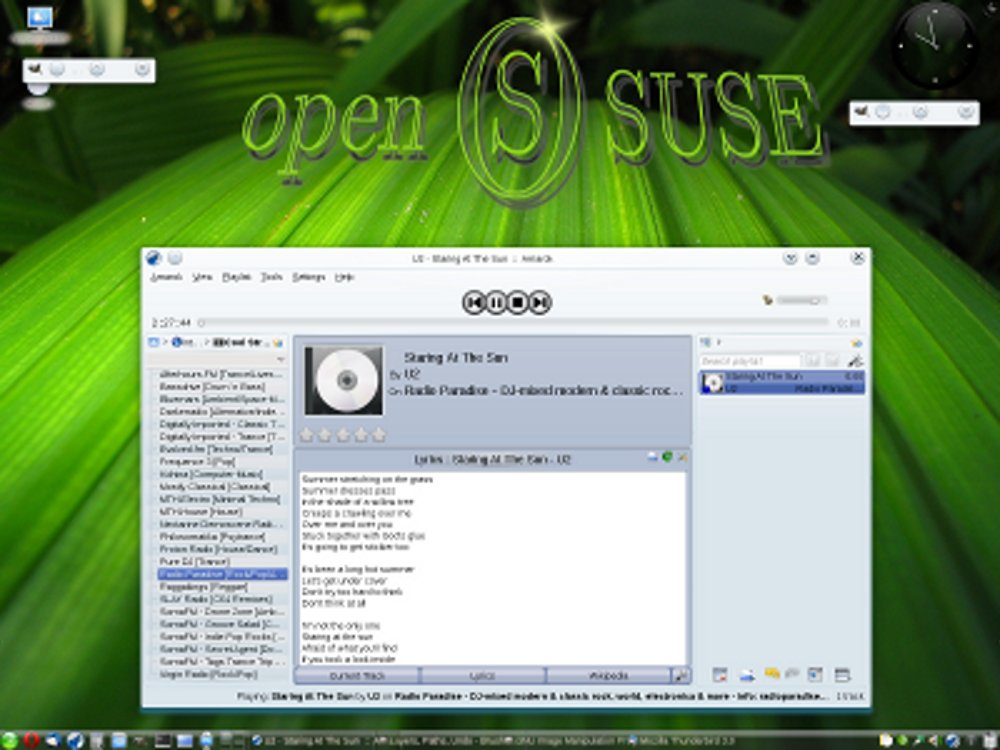
Task: Click the green reload icon in Lyrics header
Action: pyautogui.click(x=667, y=457)
